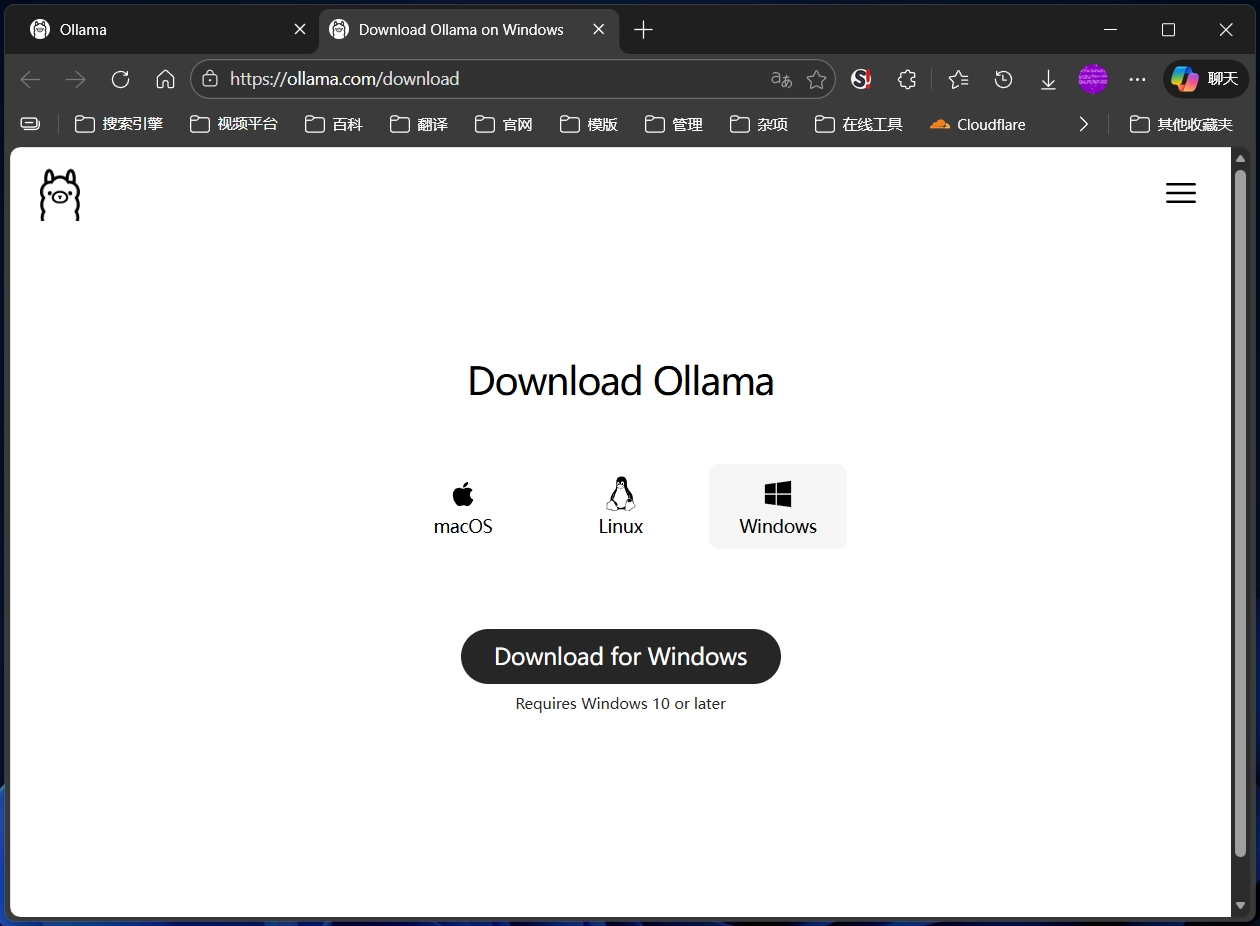Open the Copilot 聊天 button
The height and width of the screenshot is (926, 1260).
[x=1205, y=79]
